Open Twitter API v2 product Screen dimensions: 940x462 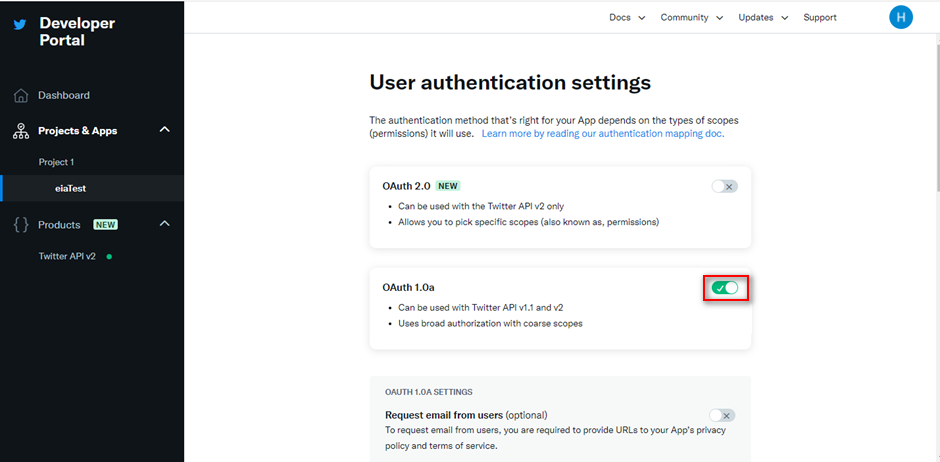click(67, 256)
